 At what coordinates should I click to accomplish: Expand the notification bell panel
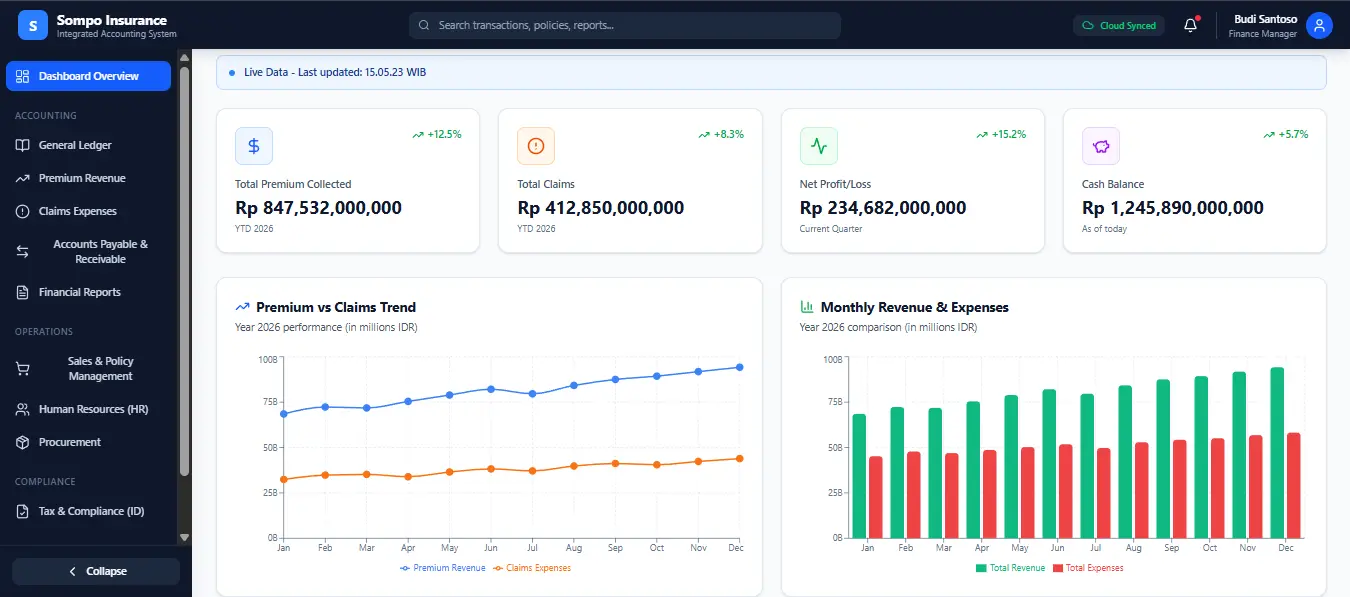1189,25
